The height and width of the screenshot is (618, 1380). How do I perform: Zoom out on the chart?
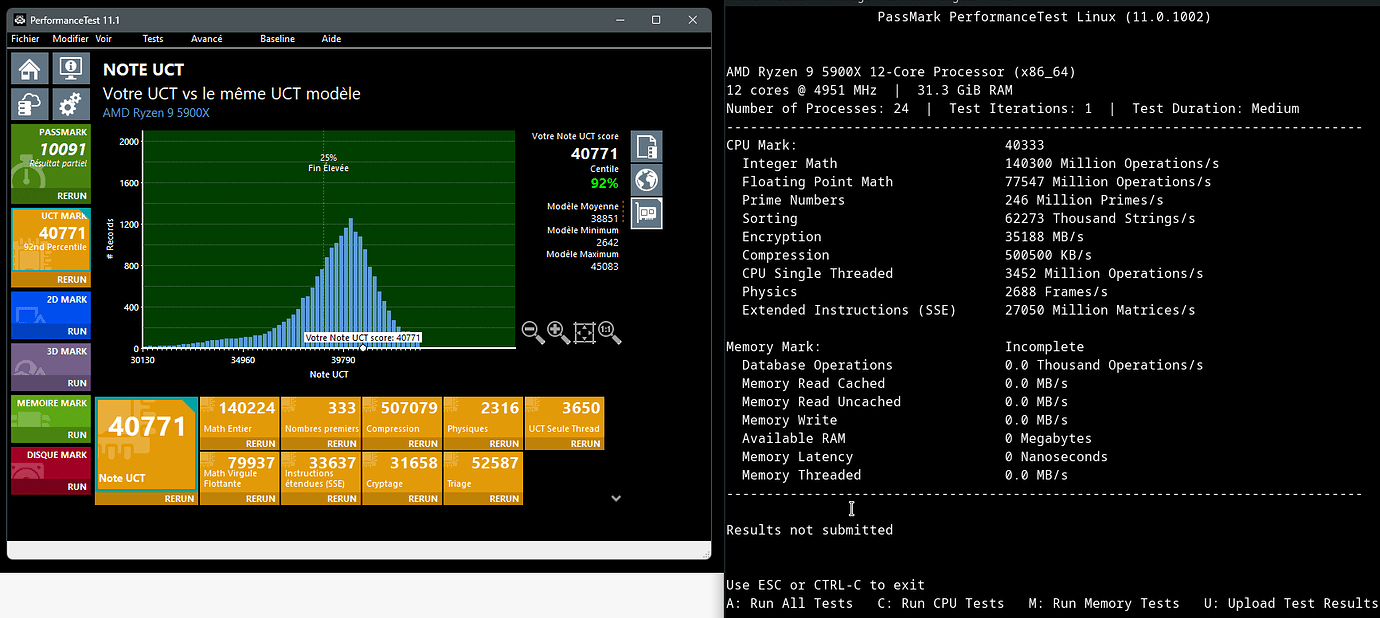click(x=534, y=333)
